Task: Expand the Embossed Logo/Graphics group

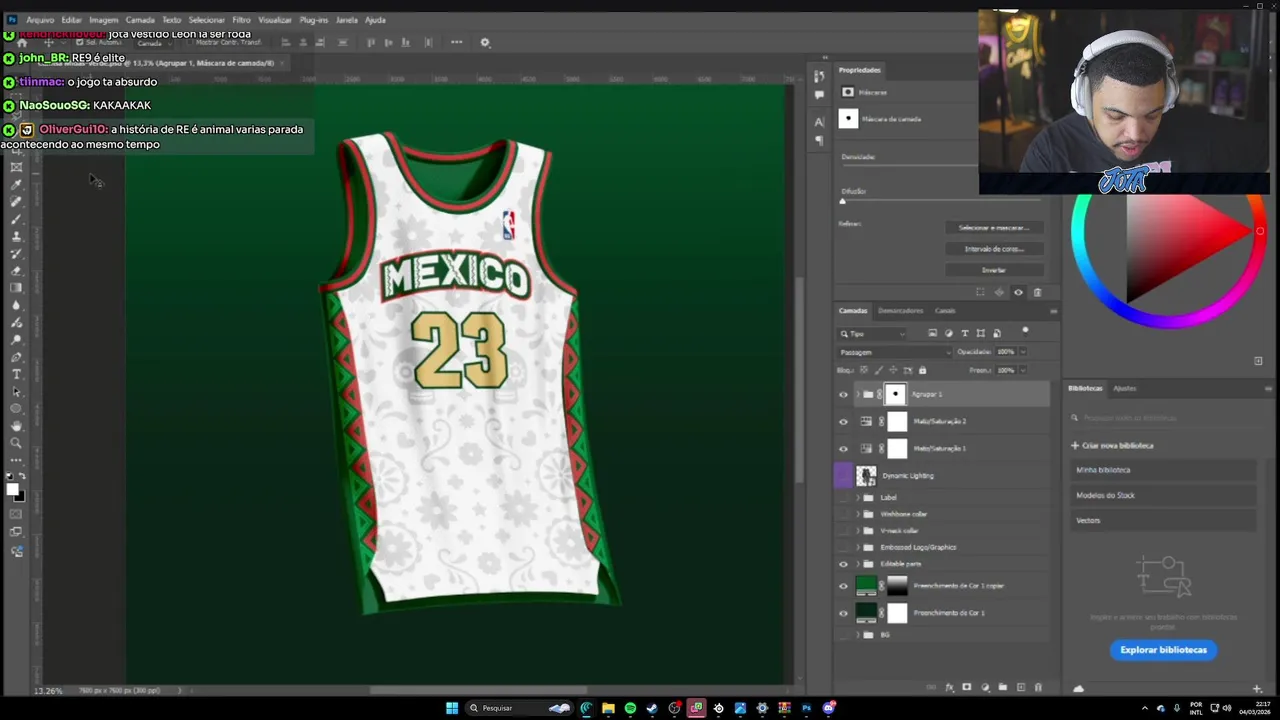Action: (x=857, y=547)
